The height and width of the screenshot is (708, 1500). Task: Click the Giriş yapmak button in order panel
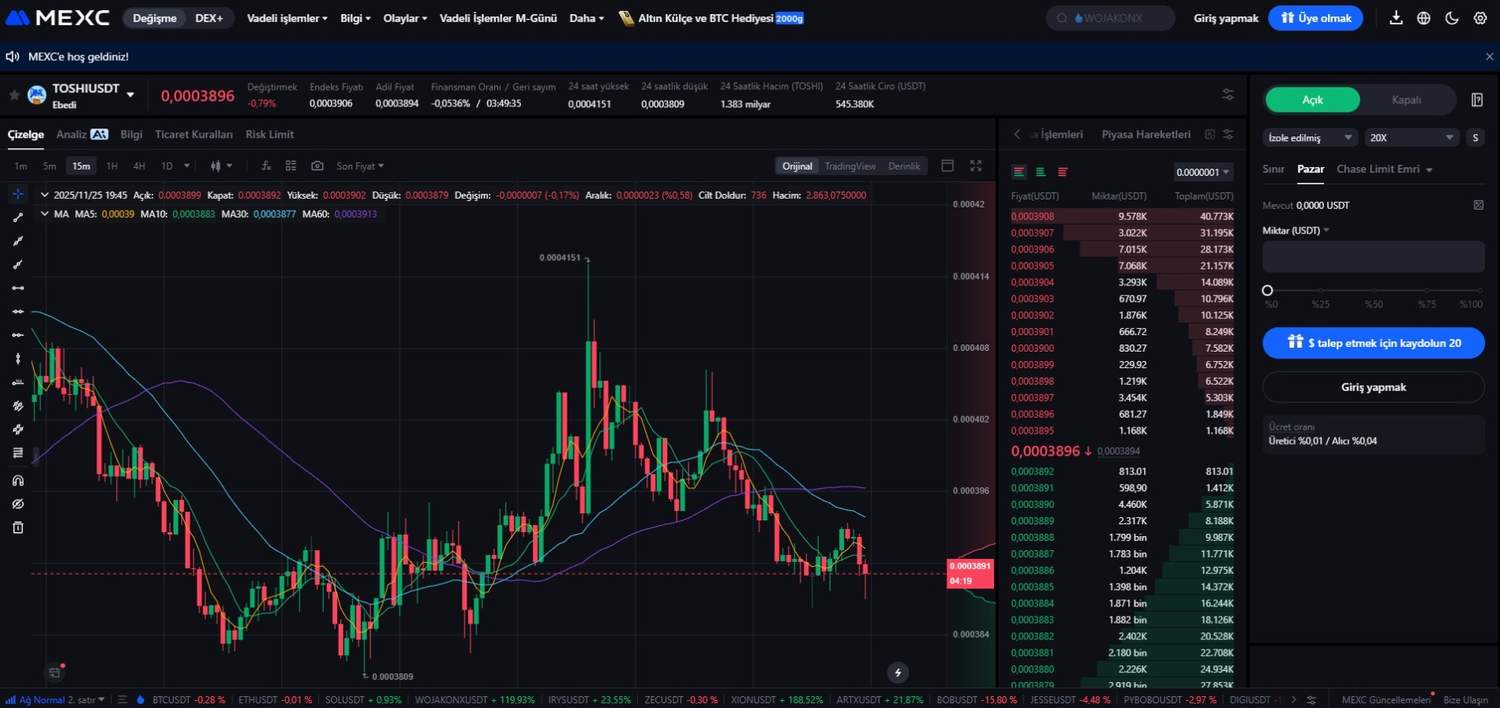tap(1373, 387)
